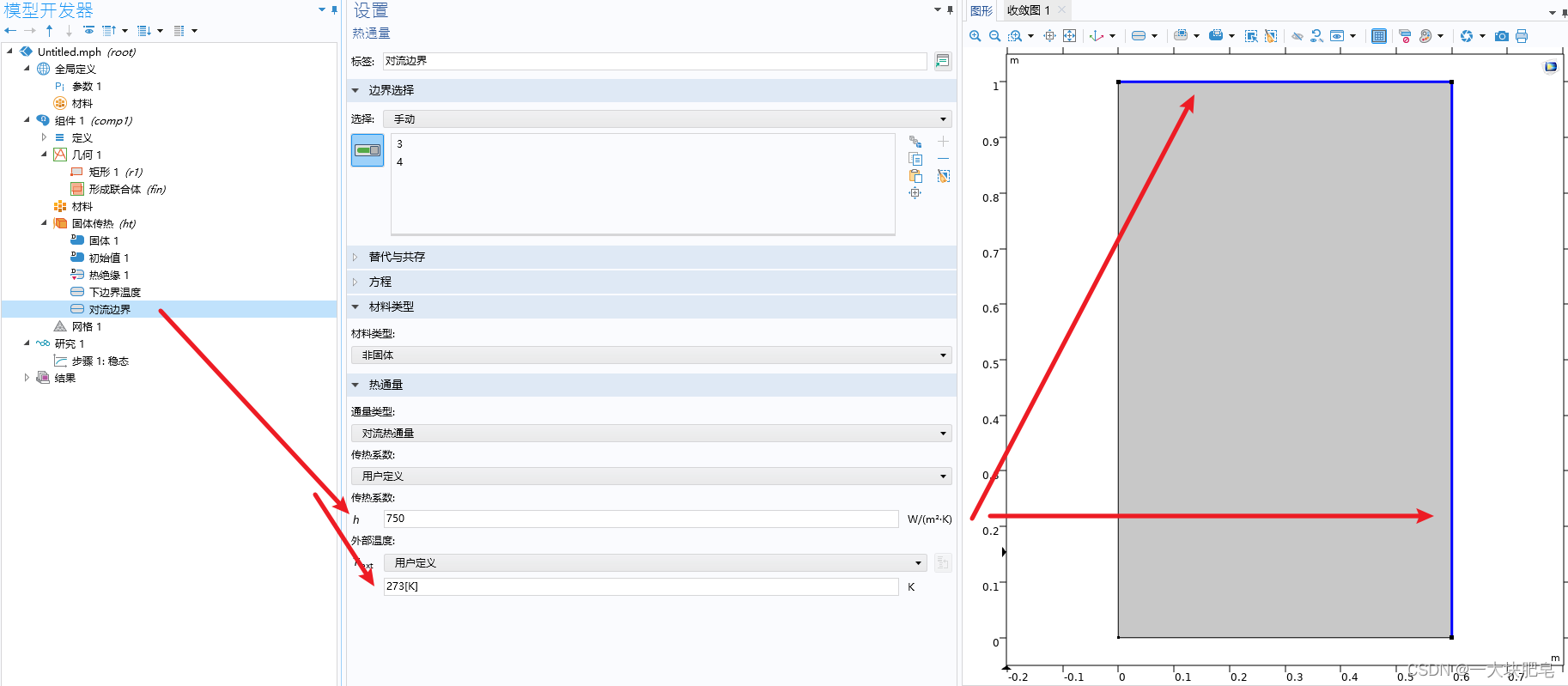Switch to the 图形 tab

[982, 10]
